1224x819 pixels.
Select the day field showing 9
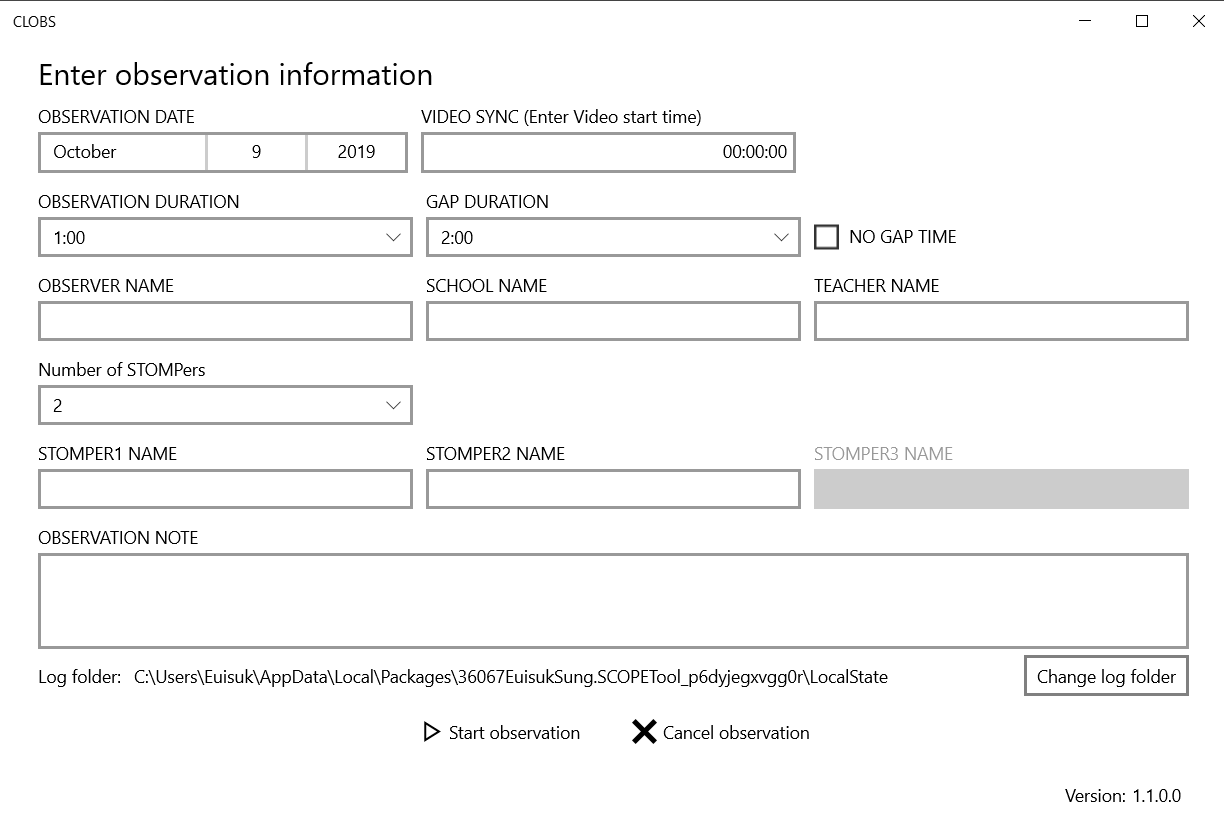coord(256,152)
